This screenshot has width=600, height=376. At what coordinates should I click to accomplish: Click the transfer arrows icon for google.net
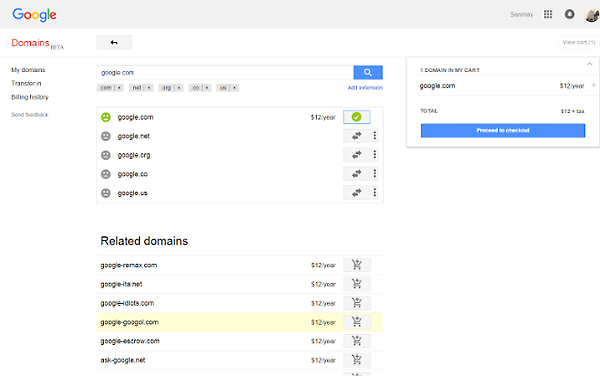click(x=357, y=135)
